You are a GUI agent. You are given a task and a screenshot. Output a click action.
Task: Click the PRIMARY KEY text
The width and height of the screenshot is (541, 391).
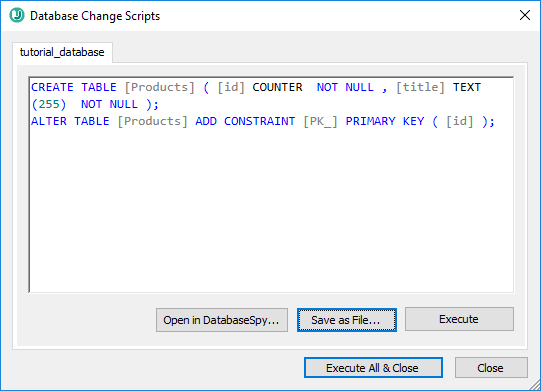pos(385,121)
